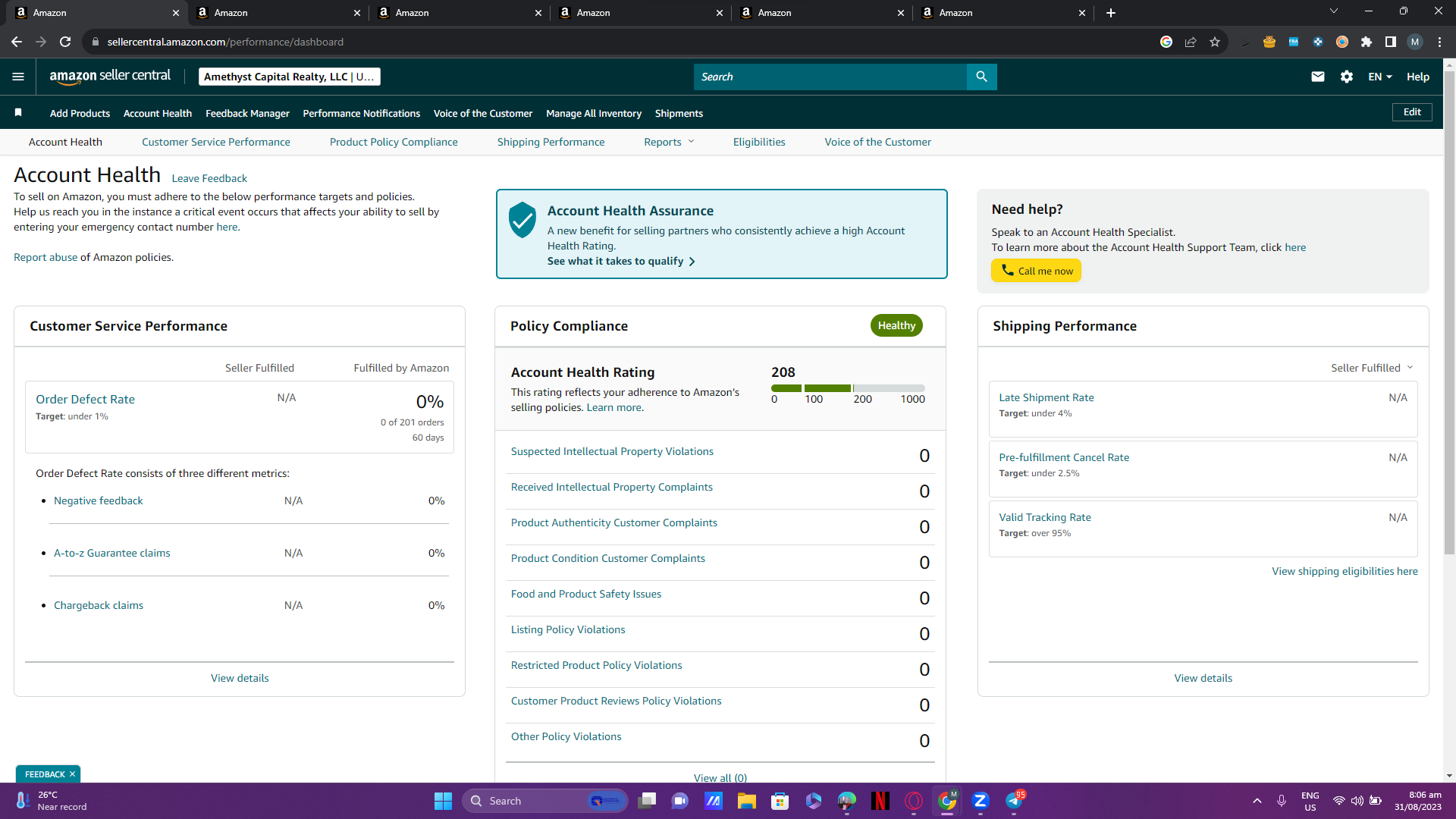The height and width of the screenshot is (819, 1456).
Task: Click the search magnifier button
Action: (x=981, y=77)
